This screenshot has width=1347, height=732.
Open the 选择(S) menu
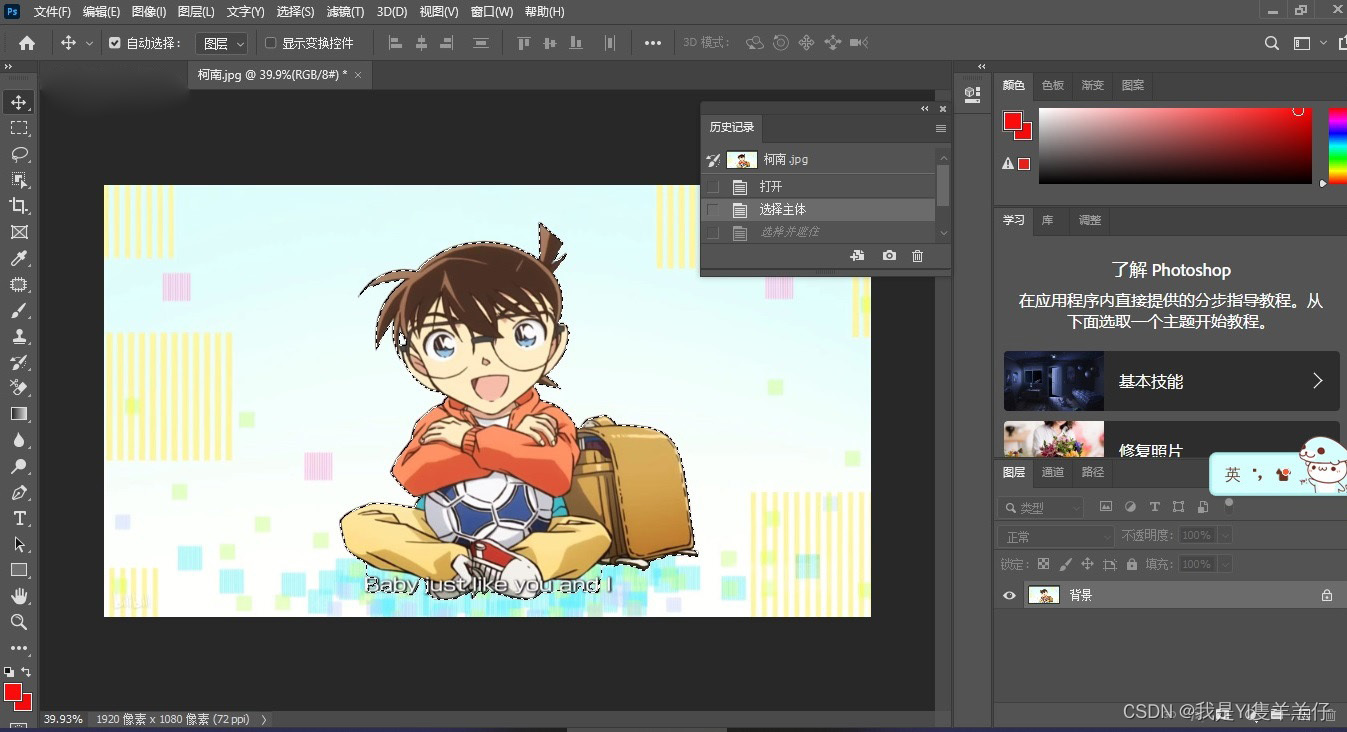(295, 12)
